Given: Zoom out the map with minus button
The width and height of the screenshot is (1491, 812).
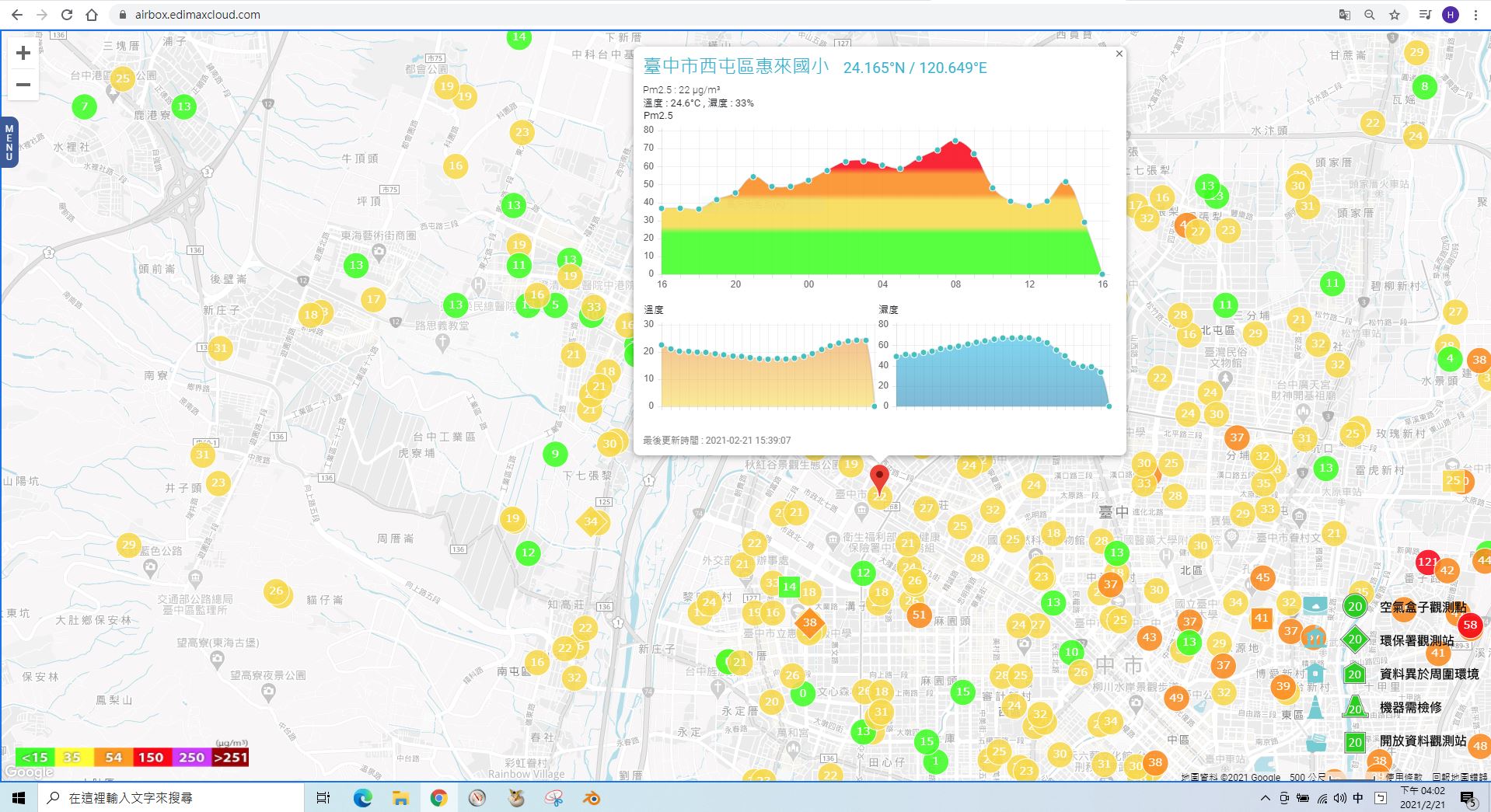Looking at the screenshot, I should (x=23, y=85).
